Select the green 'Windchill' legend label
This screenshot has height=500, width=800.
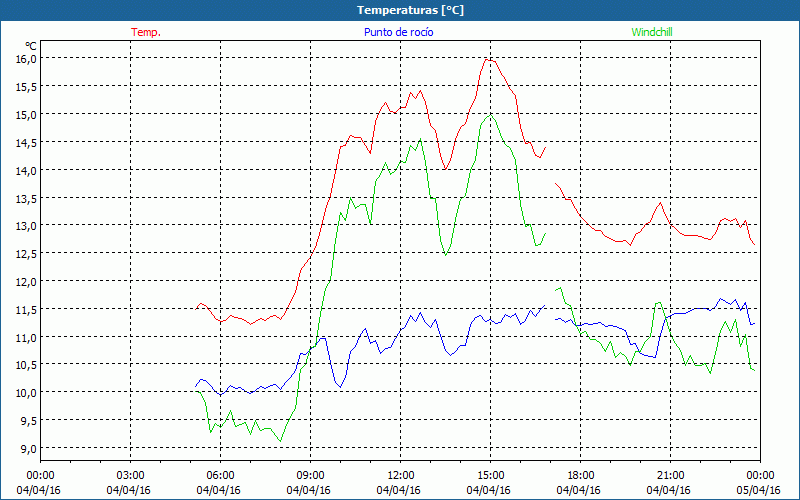pos(652,32)
